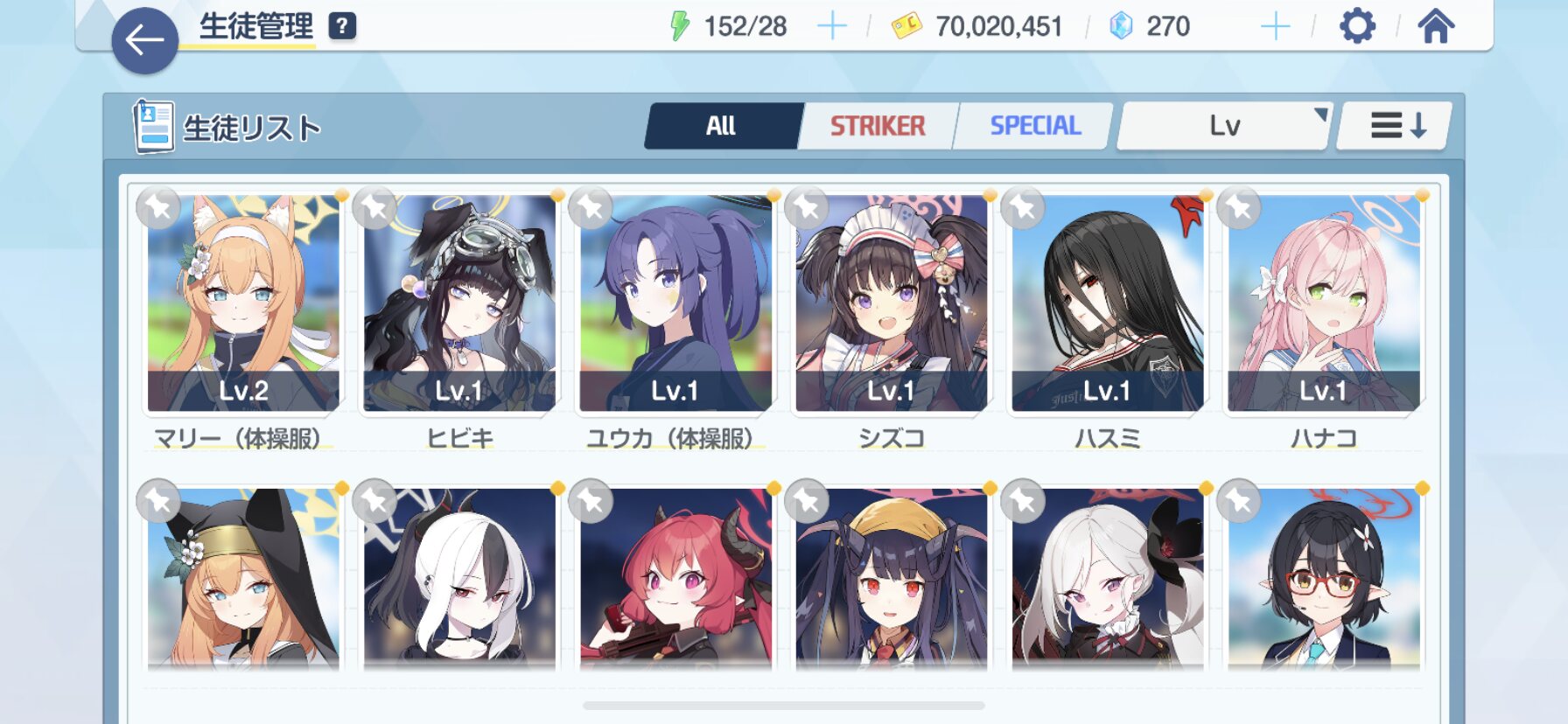Image resolution: width=1568 pixels, height=724 pixels.
Task: Click the dropdown triangle beside Lv
Action: point(1320,114)
